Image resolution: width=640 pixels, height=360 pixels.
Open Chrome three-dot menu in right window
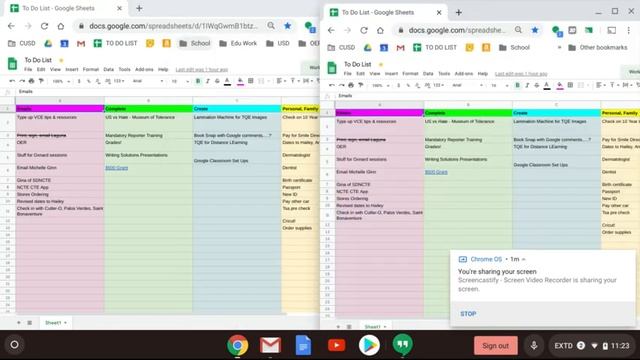pos(629,30)
